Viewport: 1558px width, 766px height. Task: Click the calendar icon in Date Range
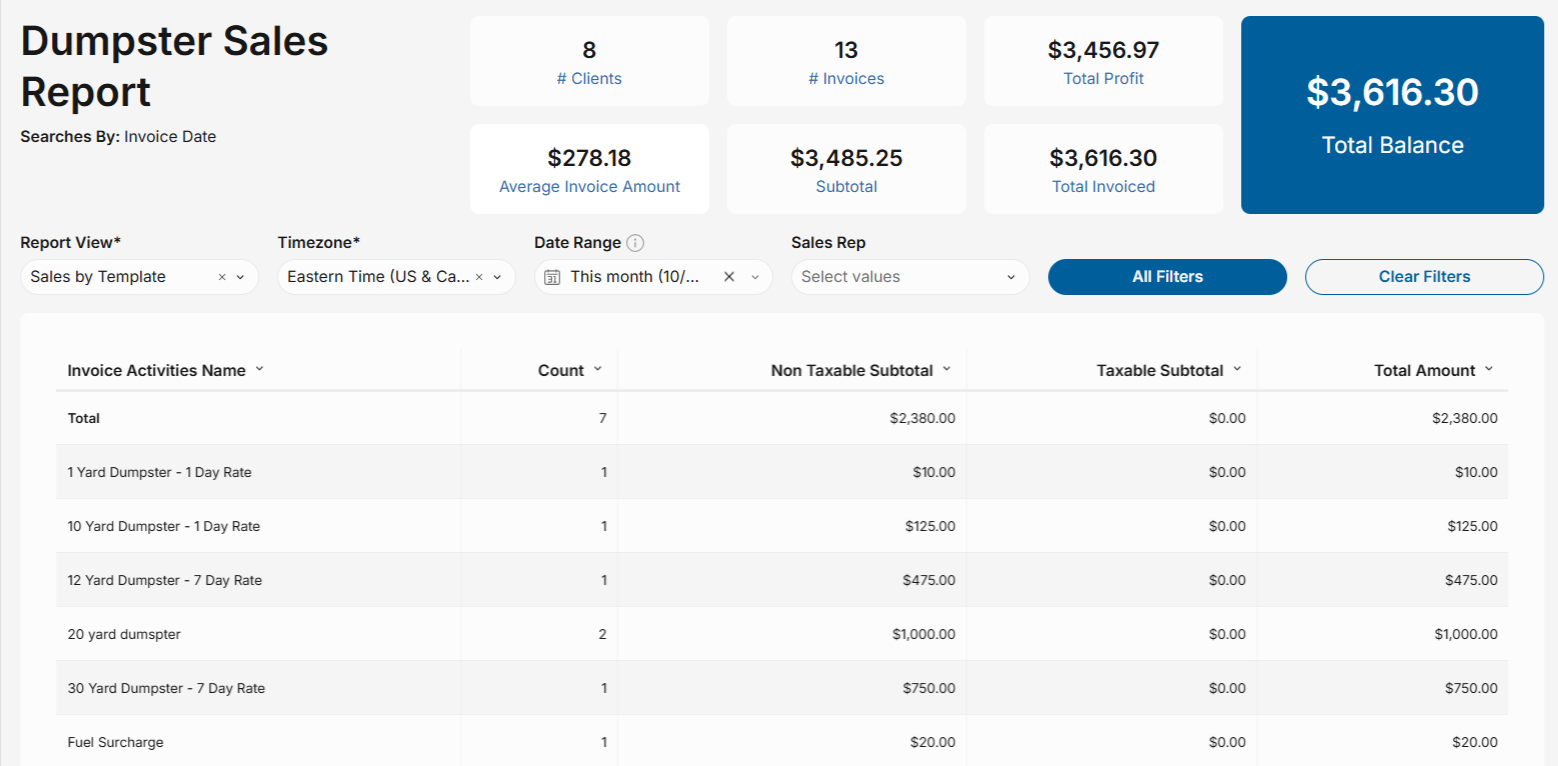coord(552,277)
